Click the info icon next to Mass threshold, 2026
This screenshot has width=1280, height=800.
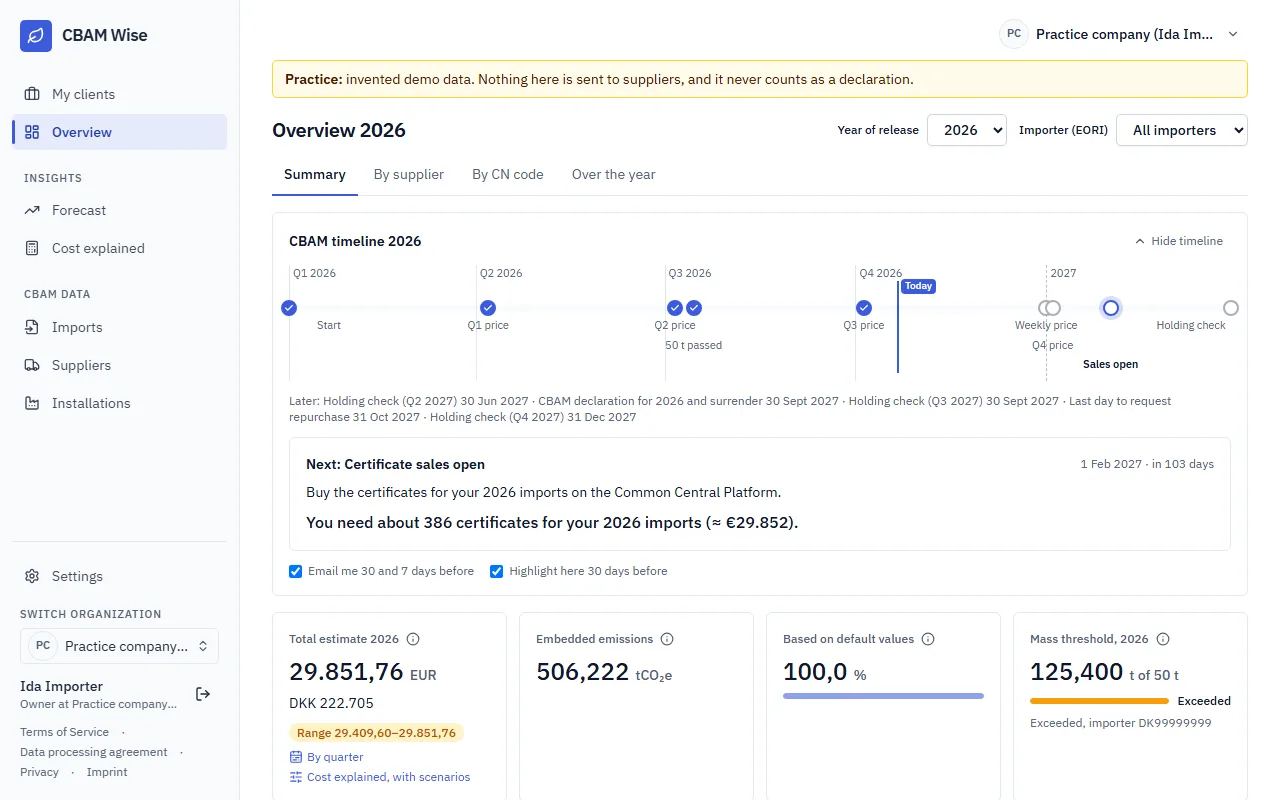click(1163, 639)
